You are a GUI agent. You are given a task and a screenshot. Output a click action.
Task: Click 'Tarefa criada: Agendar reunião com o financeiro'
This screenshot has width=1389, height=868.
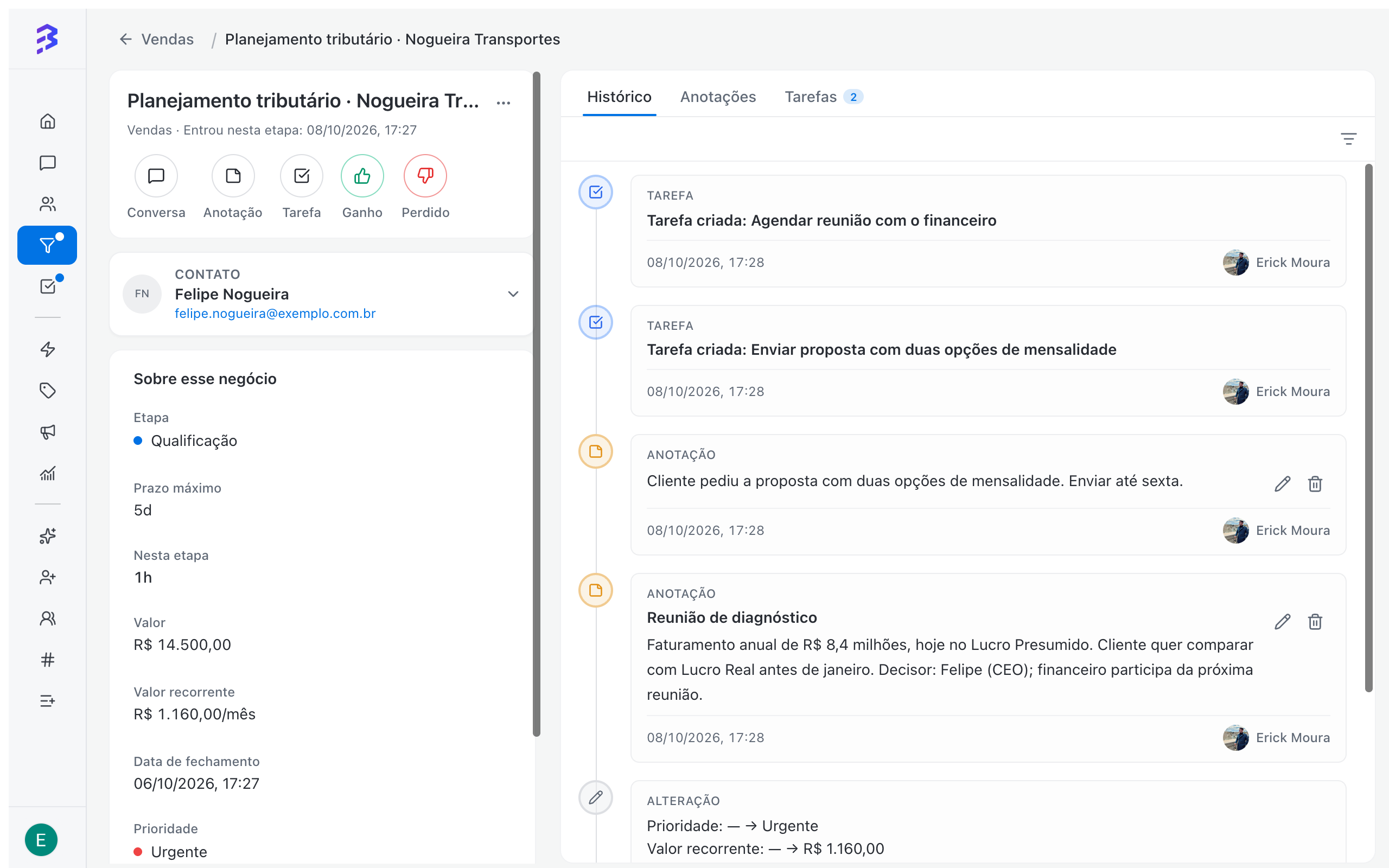(821, 220)
